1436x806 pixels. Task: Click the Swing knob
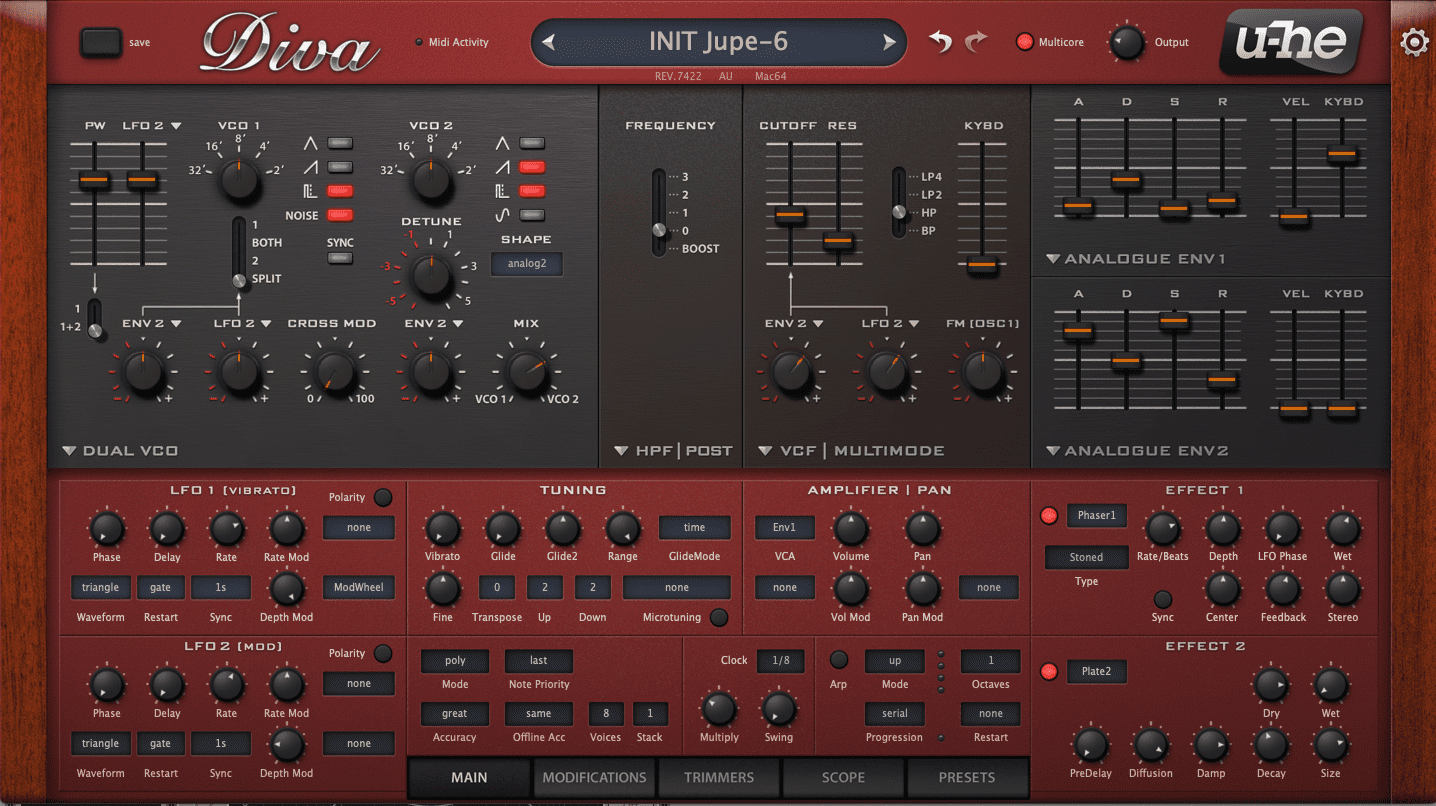(778, 710)
